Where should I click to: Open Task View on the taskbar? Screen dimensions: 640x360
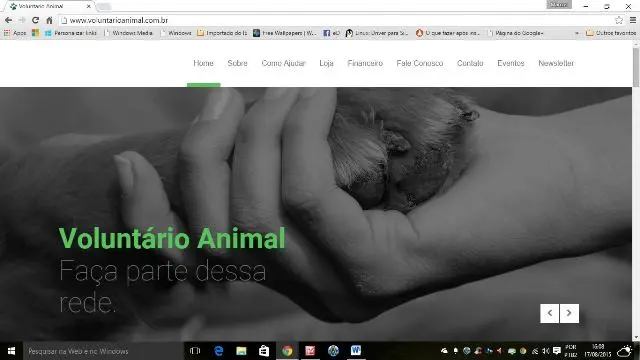[x=195, y=351]
